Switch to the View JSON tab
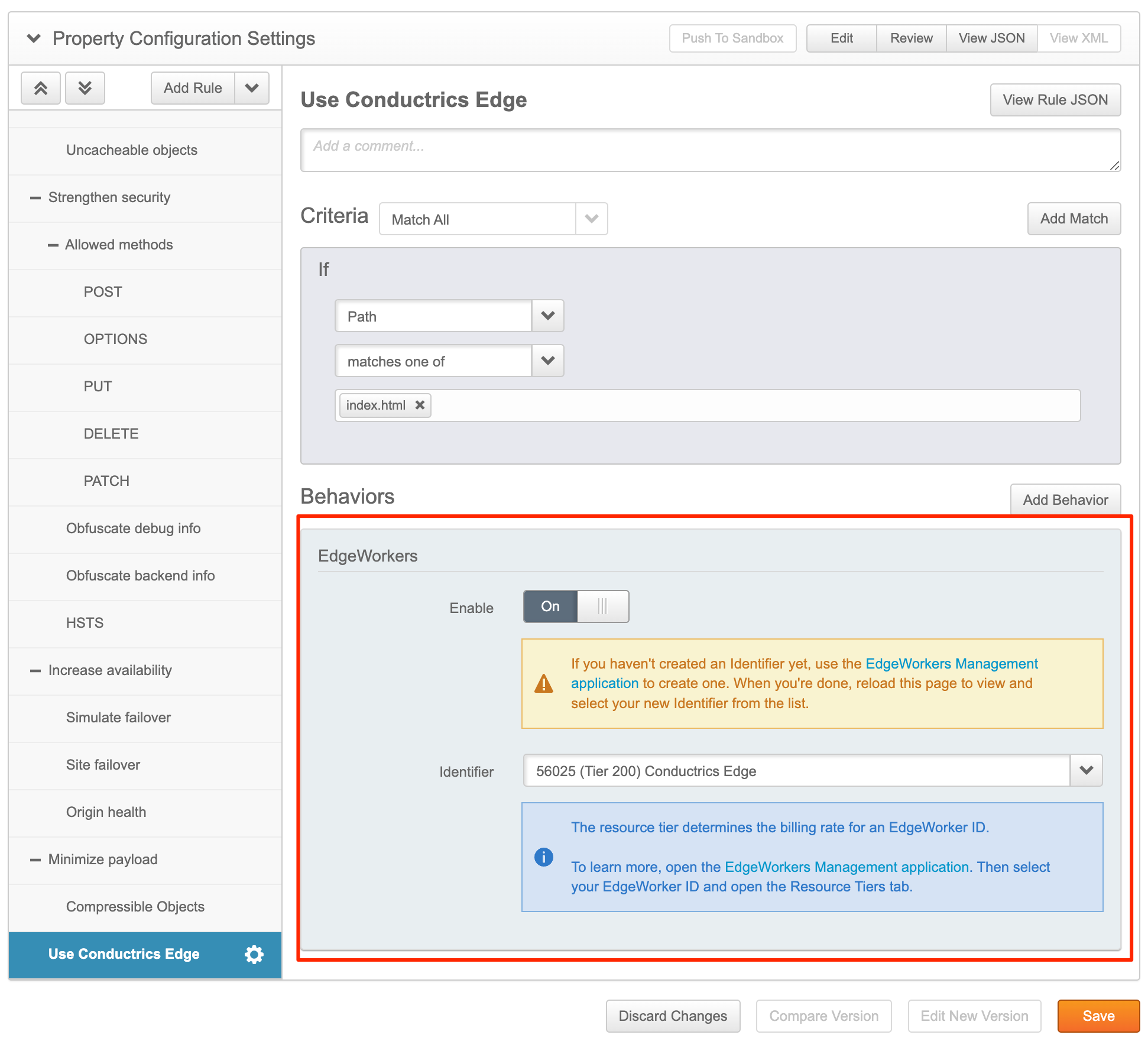 [x=991, y=38]
